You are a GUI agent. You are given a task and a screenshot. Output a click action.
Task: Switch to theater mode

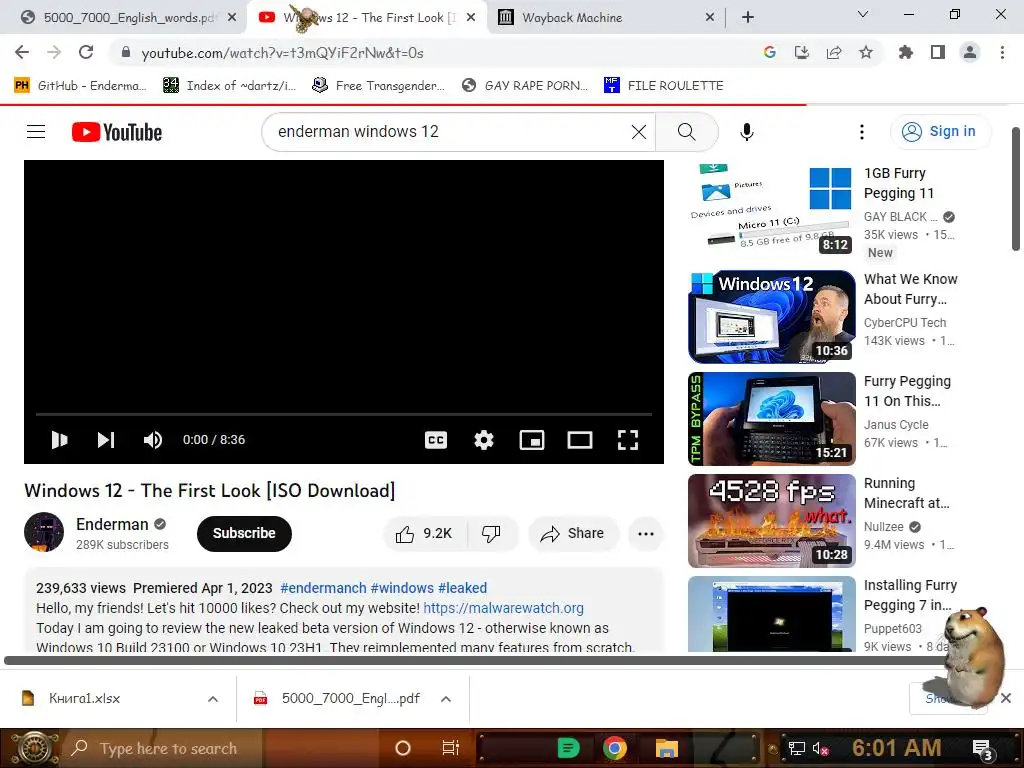coord(580,440)
